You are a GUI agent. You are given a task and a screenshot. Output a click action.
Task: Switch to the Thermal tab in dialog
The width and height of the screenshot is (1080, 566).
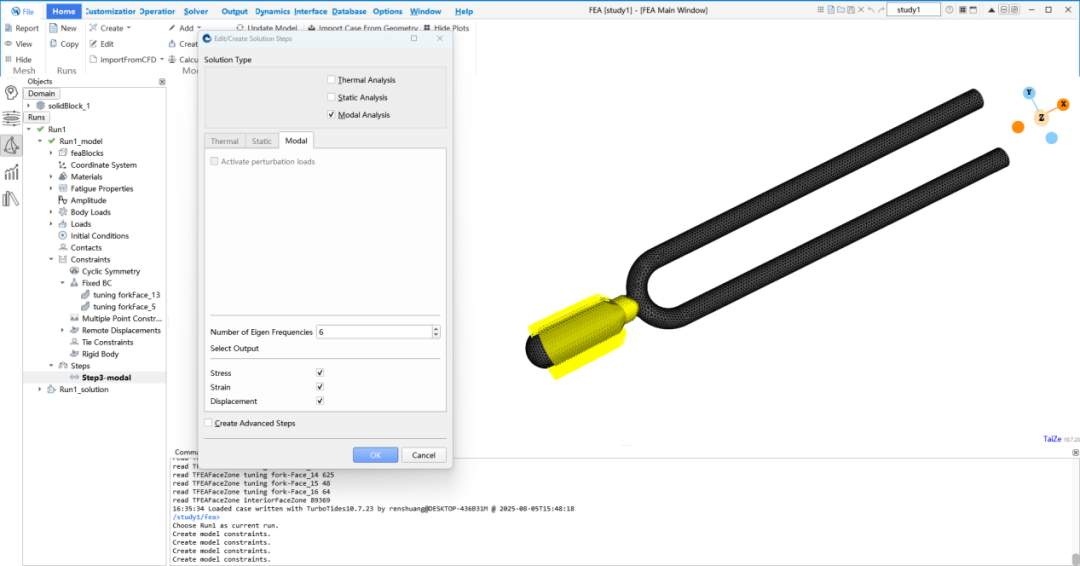tap(225, 141)
